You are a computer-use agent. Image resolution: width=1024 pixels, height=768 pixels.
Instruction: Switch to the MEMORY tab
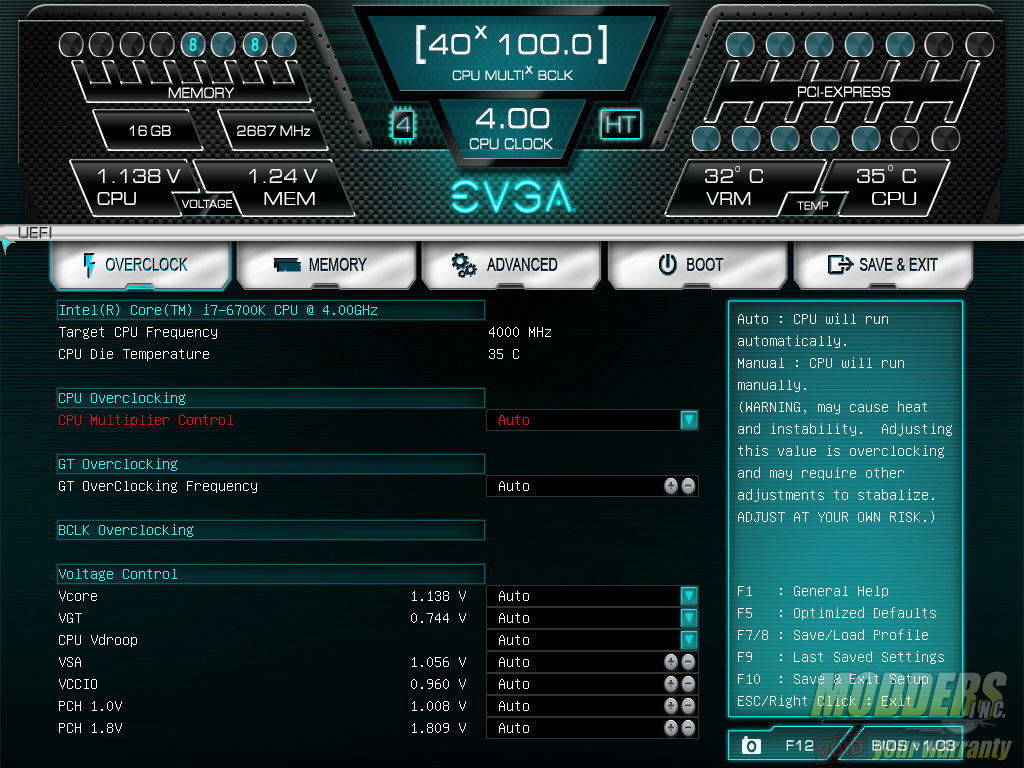pos(326,265)
